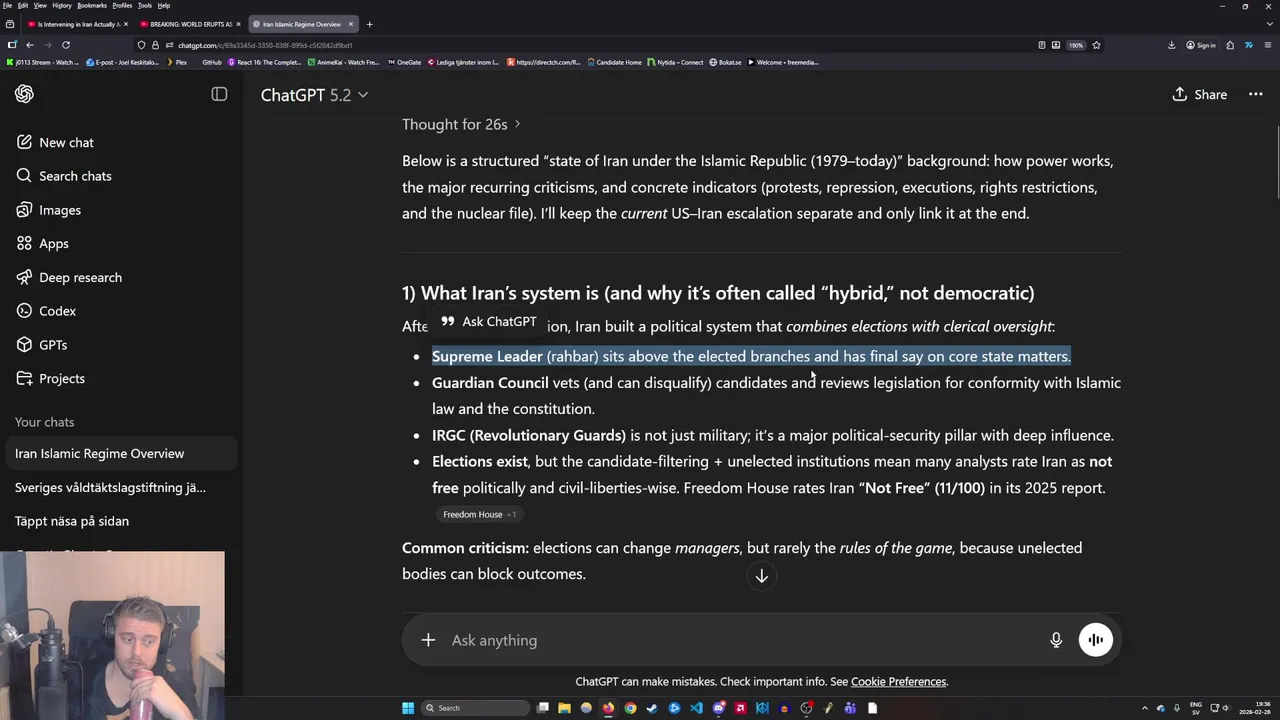This screenshot has height=720, width=1280.
Task: Open the ChatGPT 5.2 model dropdown
Action: click(x=314, y=95)
